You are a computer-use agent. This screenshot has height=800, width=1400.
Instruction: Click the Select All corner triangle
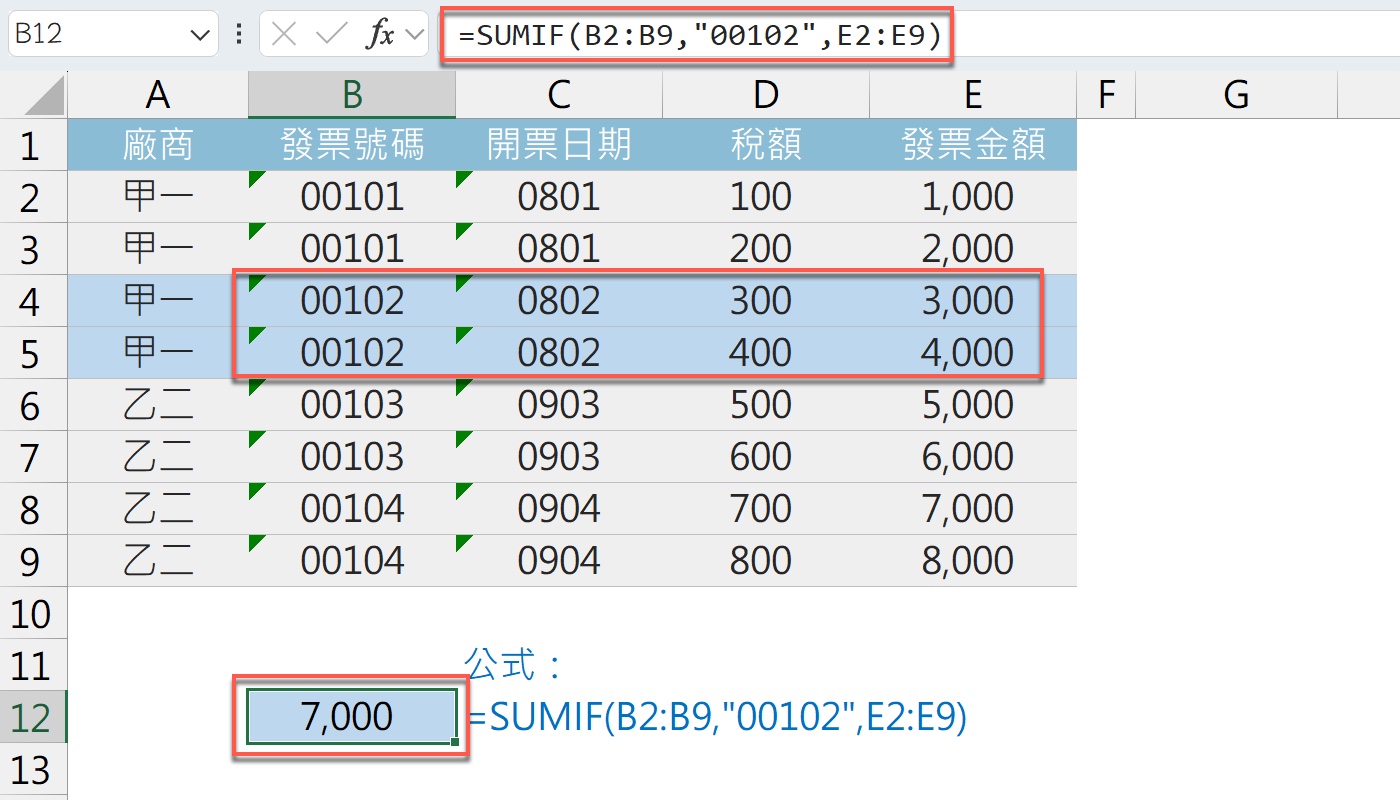pos(44,95)
